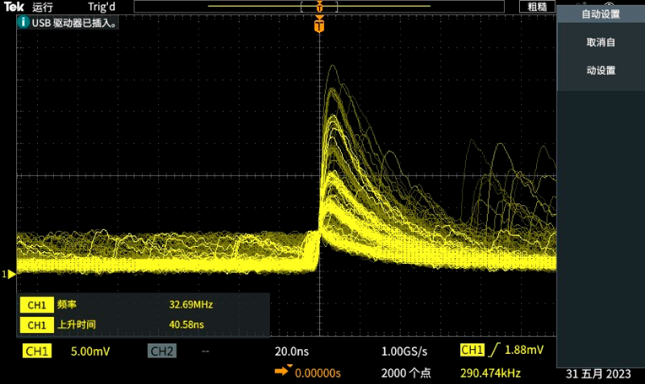Viewport: 645px width, 384px height.
Task: Click the 5.00mV vertical scale readout
Action: point(90,352)
